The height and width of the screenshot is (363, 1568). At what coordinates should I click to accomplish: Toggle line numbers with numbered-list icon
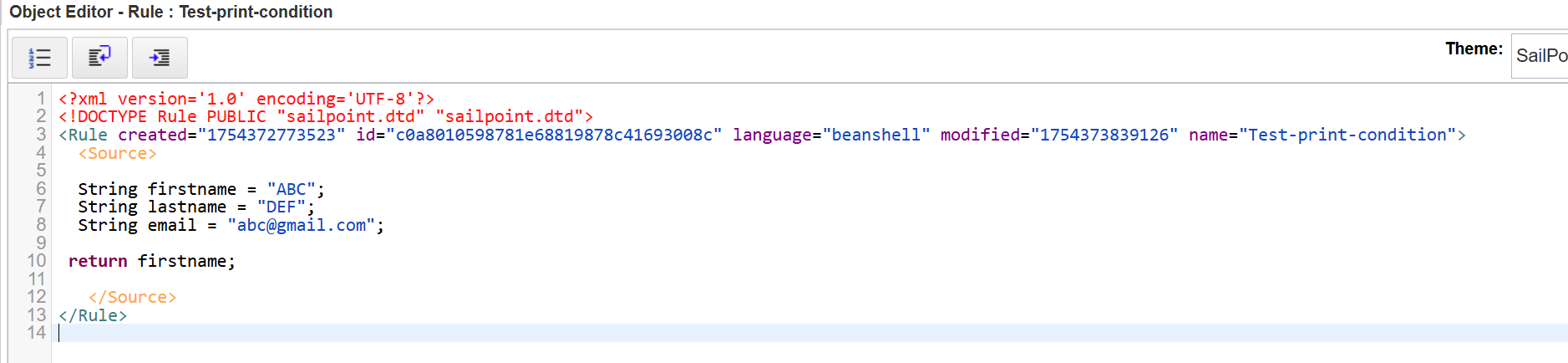coord(39,57)
